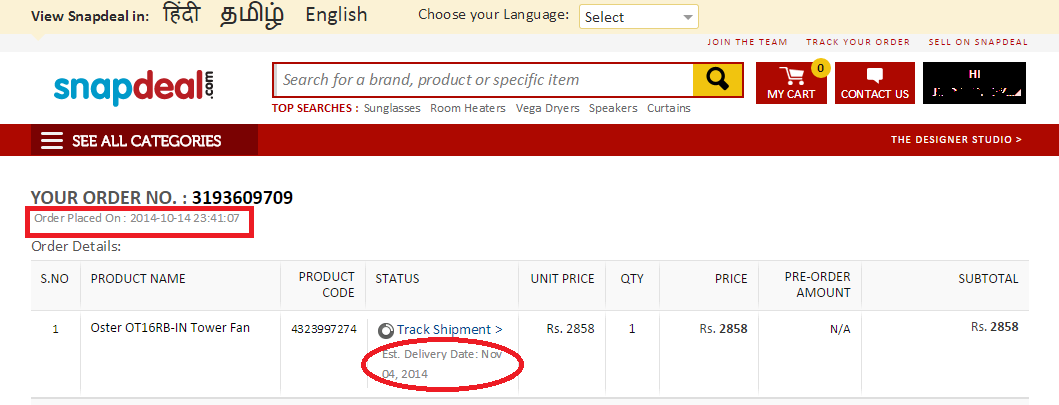The image size is (1059, 405).
Task: Click the shipment status circle icon
Action: pos(386,330)
